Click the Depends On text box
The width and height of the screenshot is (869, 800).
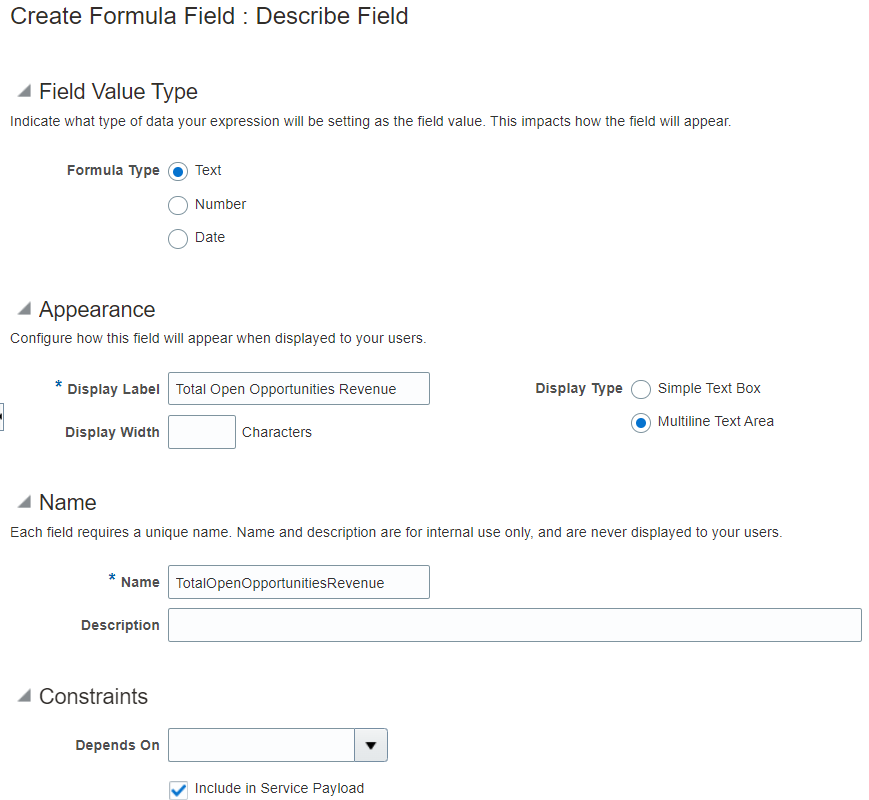point(260,744)
